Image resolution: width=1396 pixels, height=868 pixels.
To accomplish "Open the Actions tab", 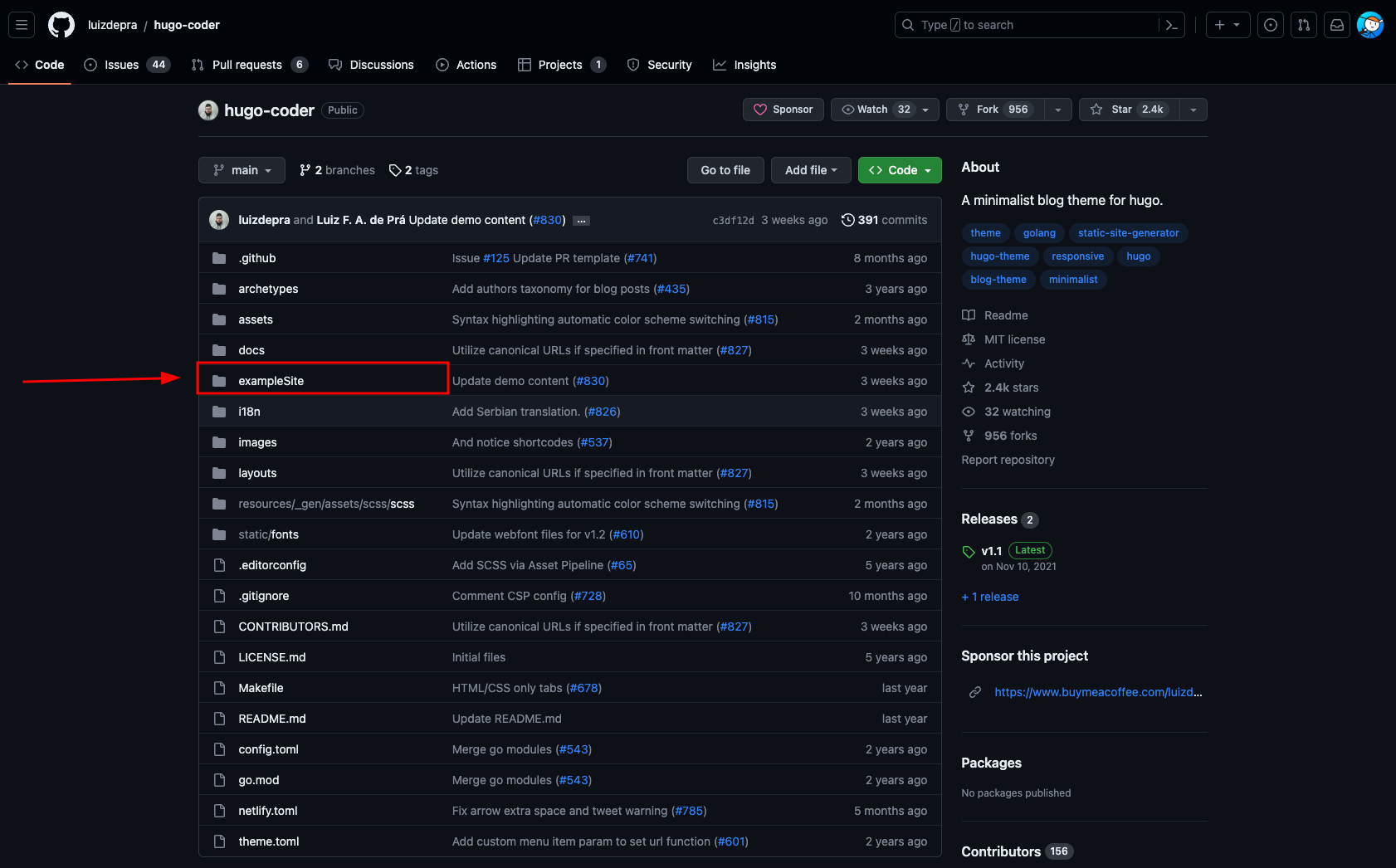I will tap(466, 65).
